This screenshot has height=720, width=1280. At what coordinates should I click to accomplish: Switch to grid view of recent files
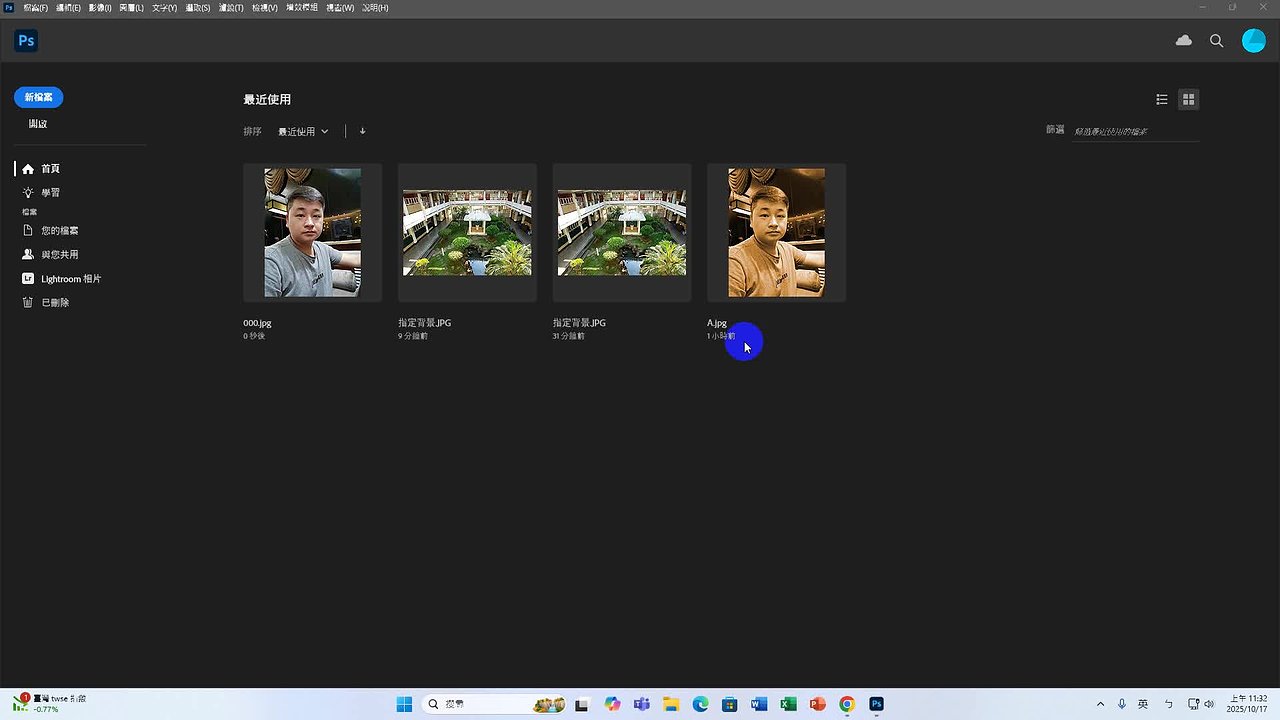coord(1188,99)
